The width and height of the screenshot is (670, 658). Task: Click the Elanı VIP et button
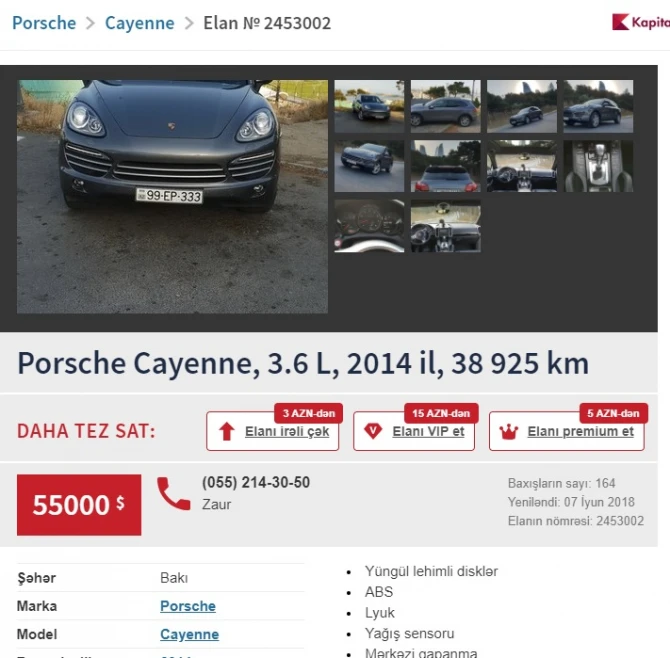coord(414,431)
